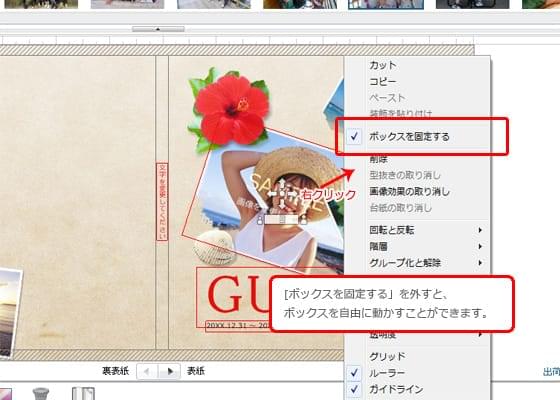
Task: Click the 表紙 page label
Action: pos(196,371)
